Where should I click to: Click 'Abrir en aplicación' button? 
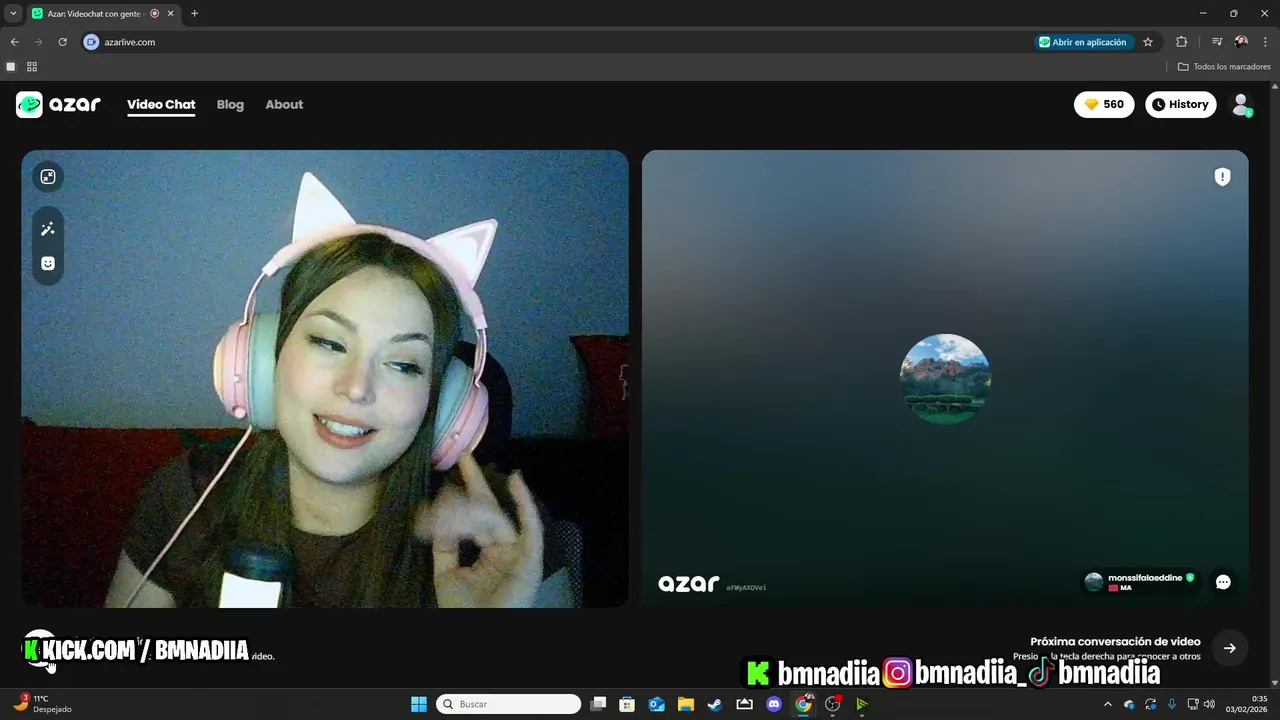click(1083, 42)
